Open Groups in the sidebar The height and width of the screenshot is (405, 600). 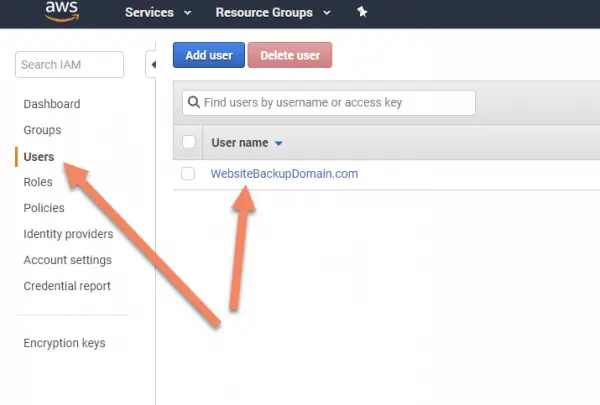click(x=42, y=130)
